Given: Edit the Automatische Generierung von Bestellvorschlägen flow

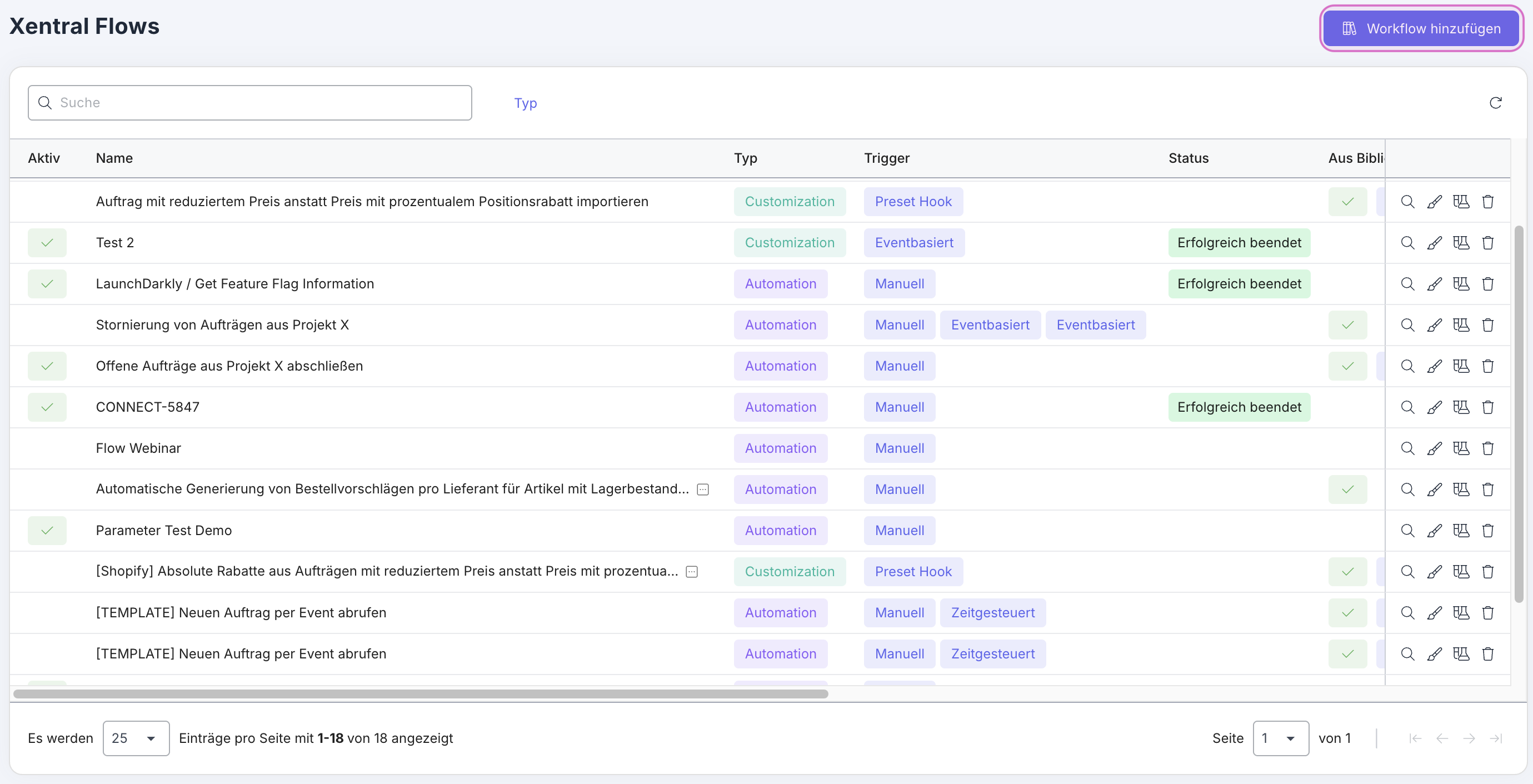Looking at the screenshot, I should tap(1434, 490).
